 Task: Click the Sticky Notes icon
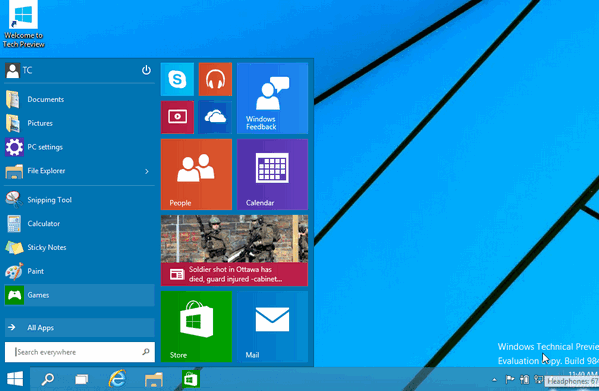click(x=15, y=247)
